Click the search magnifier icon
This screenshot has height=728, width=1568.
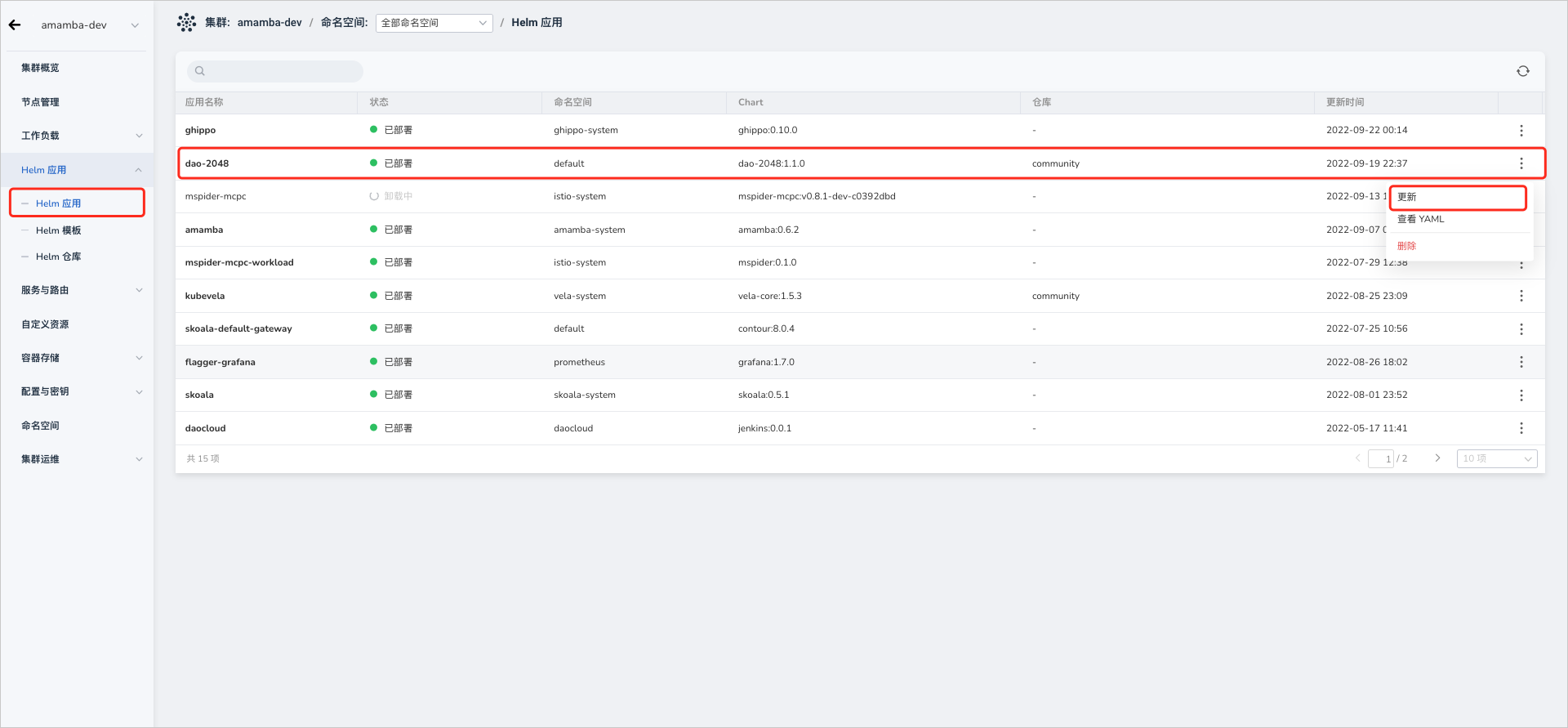[x=200, y=71]
